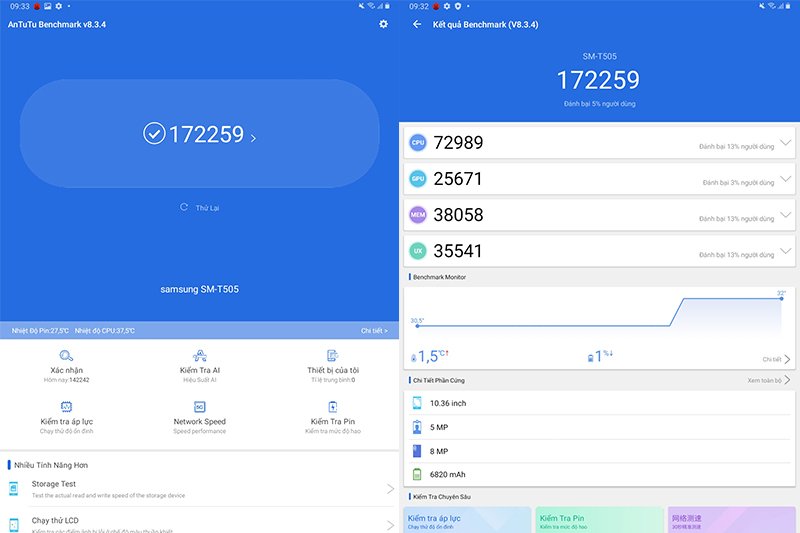
Task: Open the total score 172259 button with the checkmark
Action: 199,134
